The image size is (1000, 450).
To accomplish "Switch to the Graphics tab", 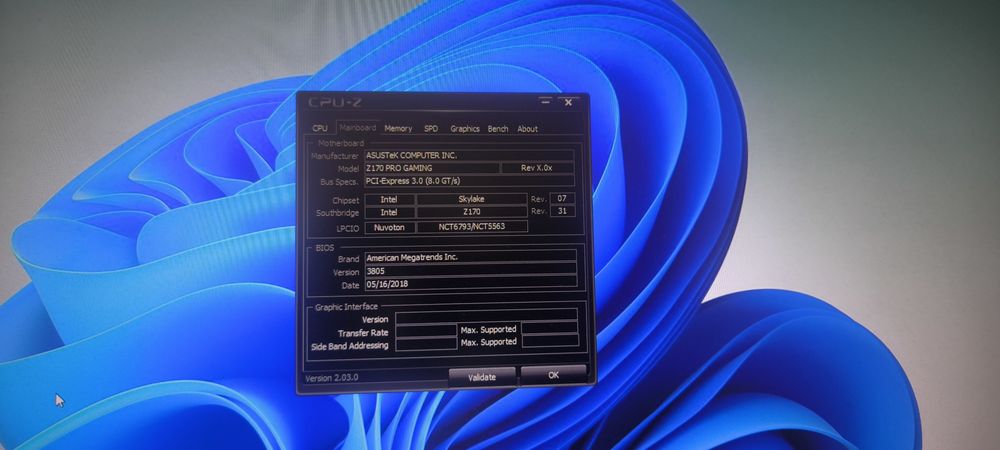I will tap(465, 129).
